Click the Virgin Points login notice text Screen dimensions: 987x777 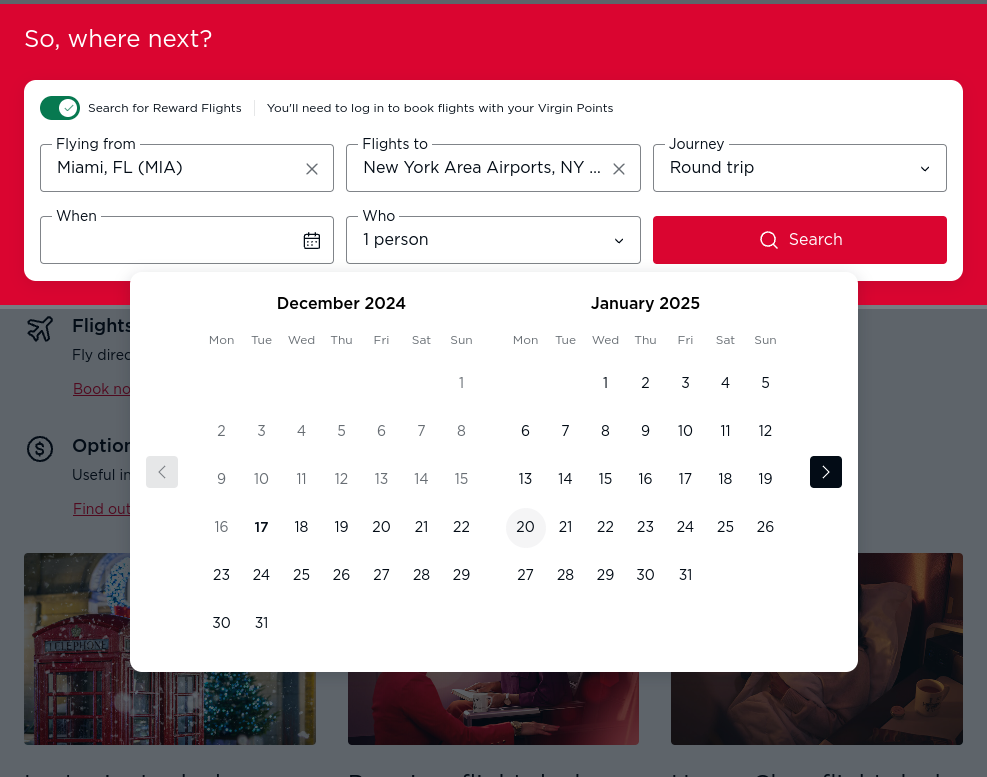click(x=440, y=108)
